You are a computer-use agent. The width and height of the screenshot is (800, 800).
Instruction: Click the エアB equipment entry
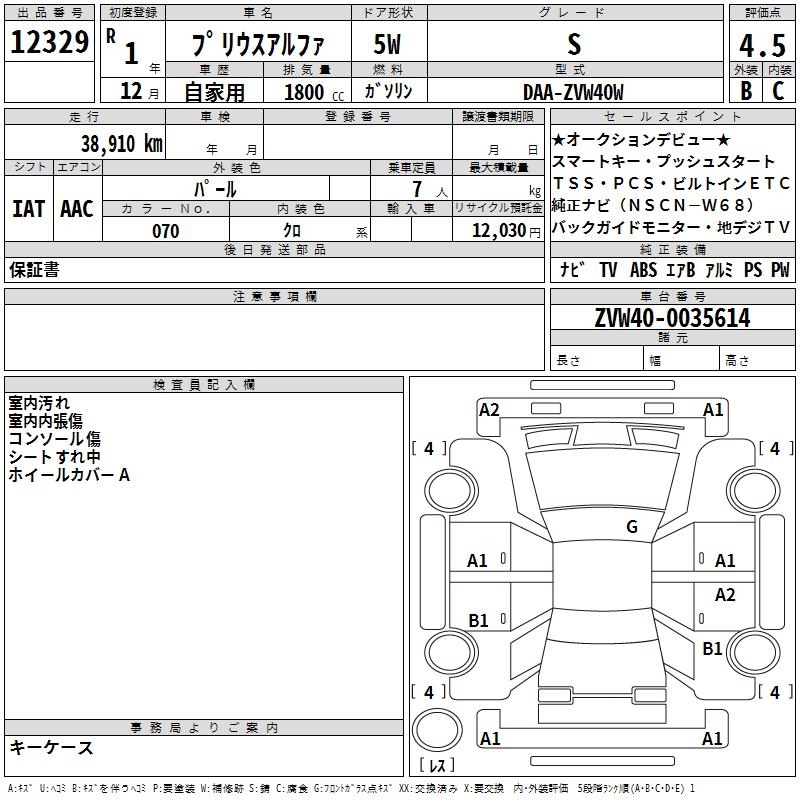click(681, 269)
